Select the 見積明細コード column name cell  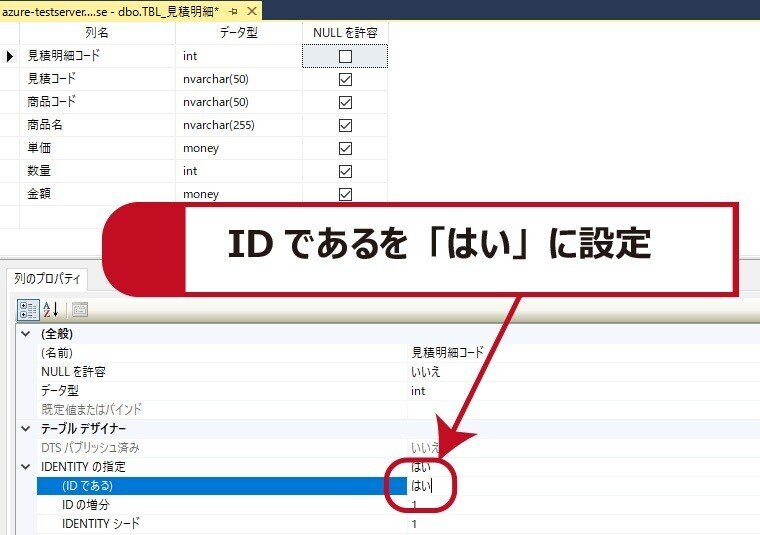point(97,56)
